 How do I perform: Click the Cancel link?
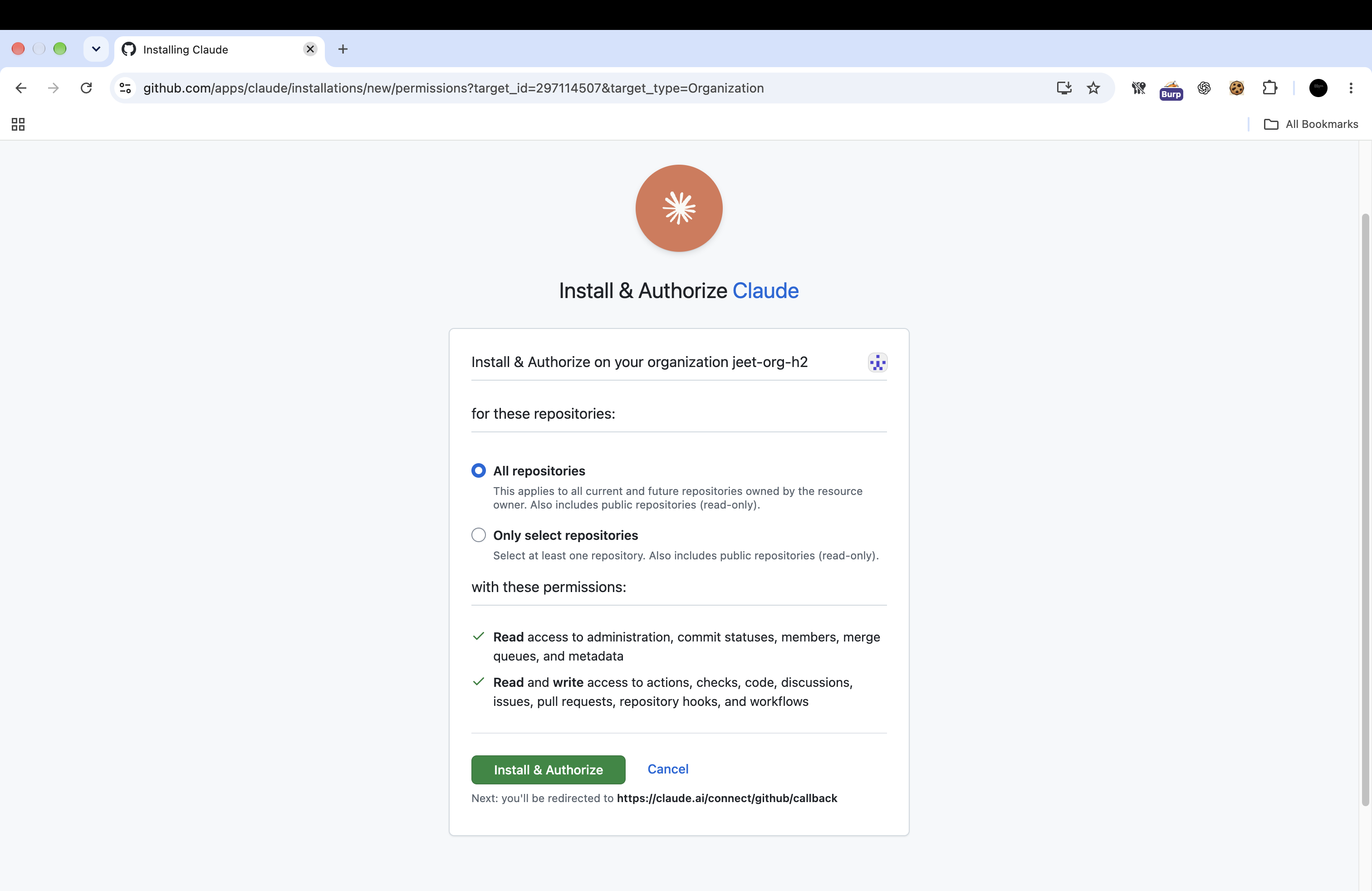(667, 769)
